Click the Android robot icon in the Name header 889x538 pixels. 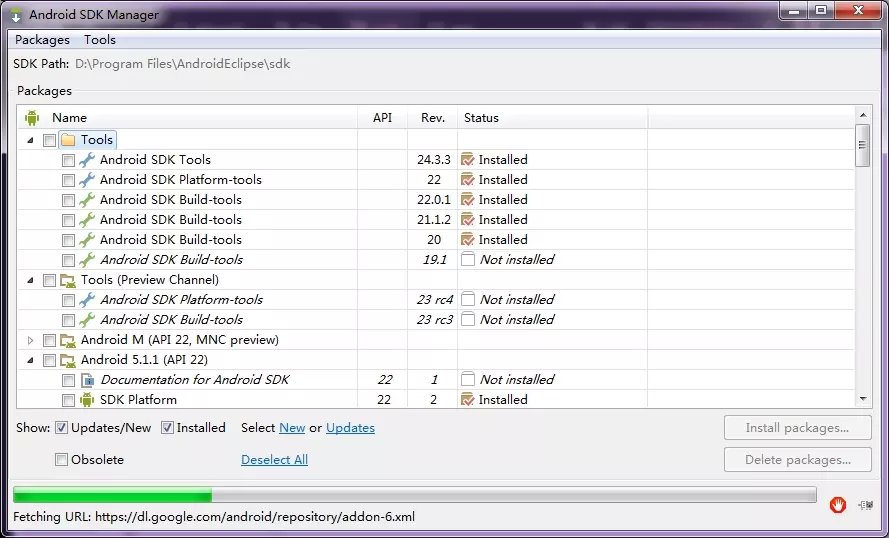[x=32, y=118]
